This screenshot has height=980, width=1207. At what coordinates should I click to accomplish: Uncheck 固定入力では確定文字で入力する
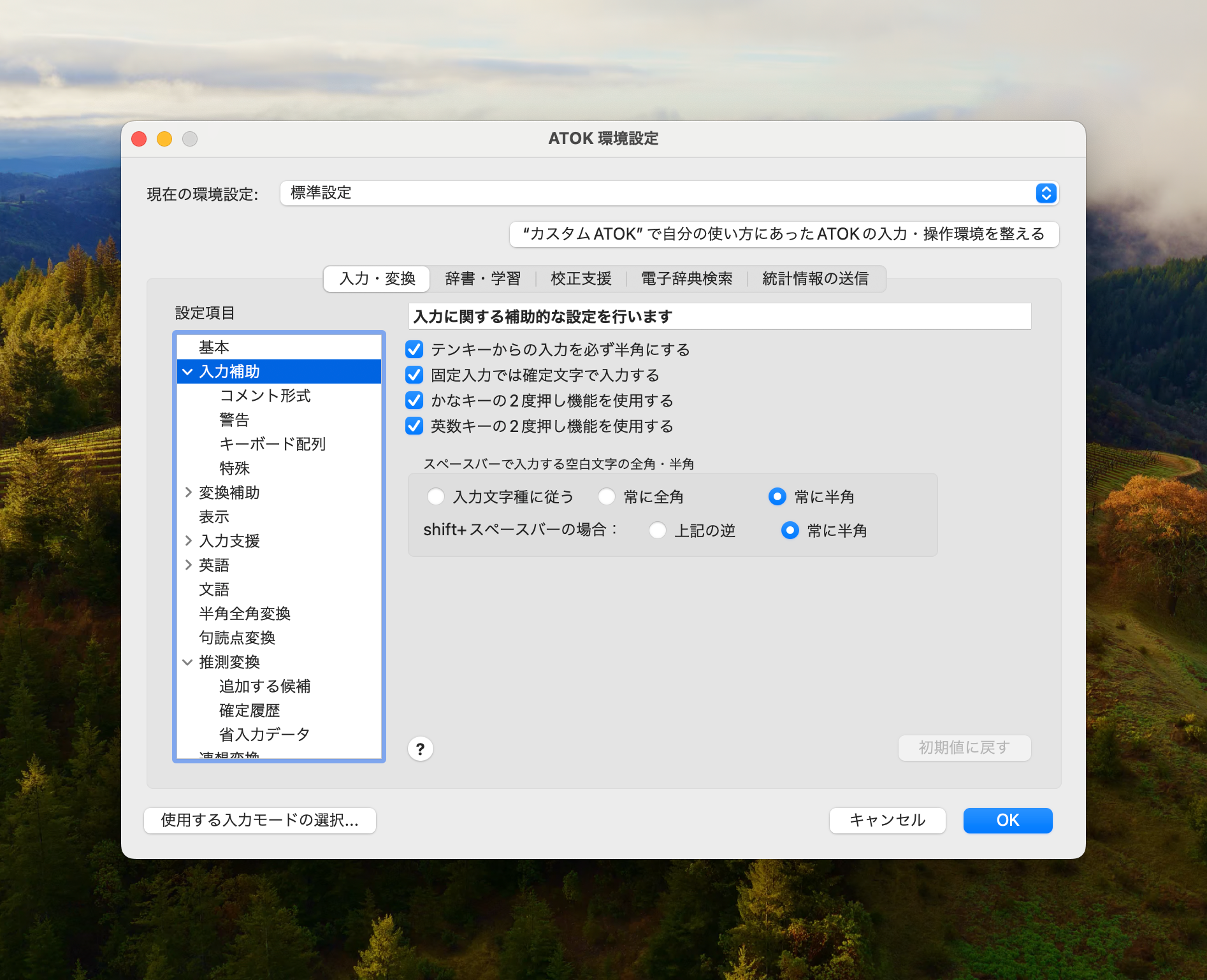tap(414, 375)
